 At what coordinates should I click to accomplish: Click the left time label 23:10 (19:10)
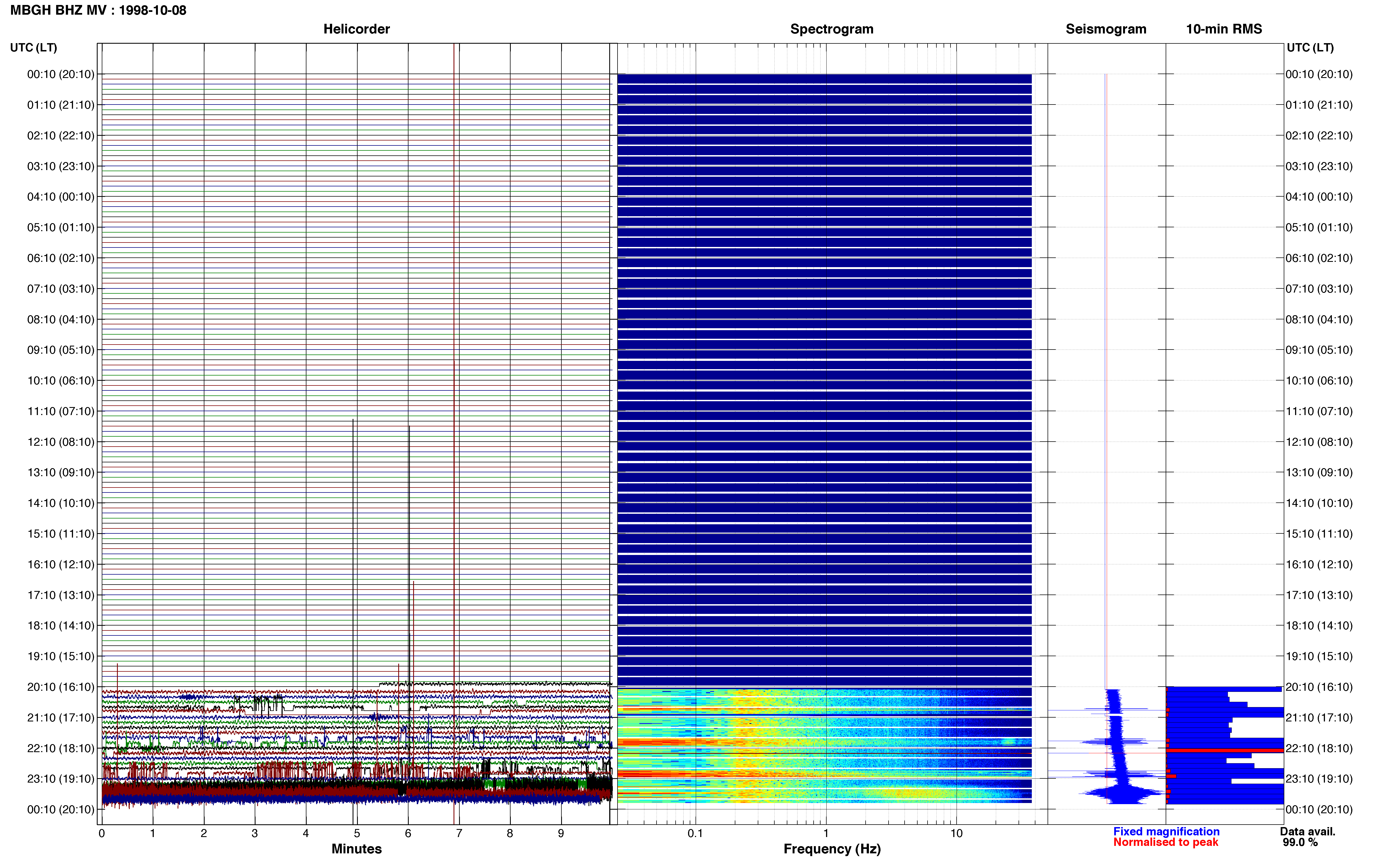point(61,778)
